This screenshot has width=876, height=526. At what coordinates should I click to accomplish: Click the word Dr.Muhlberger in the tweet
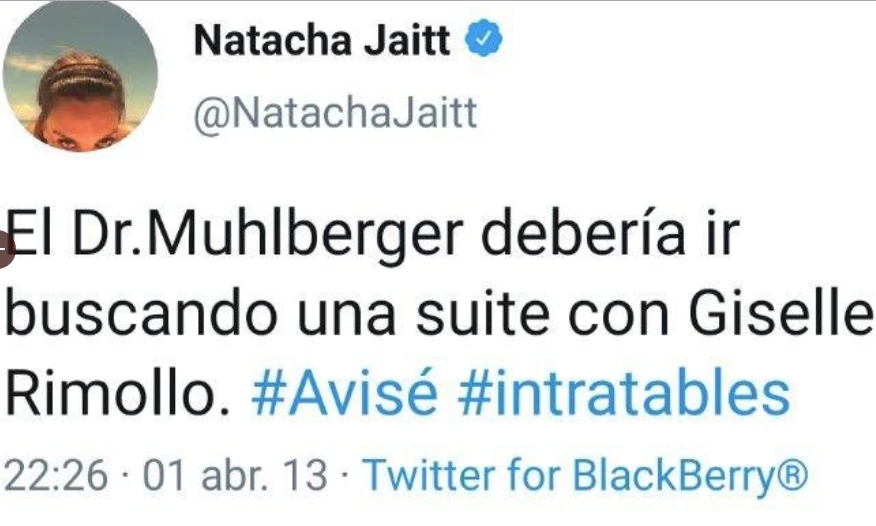268,235
